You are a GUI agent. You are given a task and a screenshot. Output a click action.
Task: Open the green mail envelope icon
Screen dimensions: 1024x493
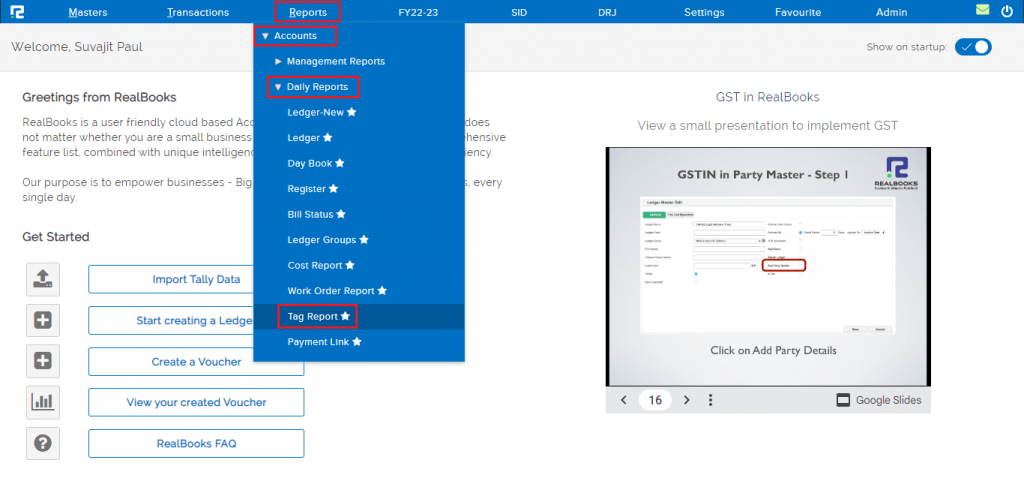click(x=983, y=10)
